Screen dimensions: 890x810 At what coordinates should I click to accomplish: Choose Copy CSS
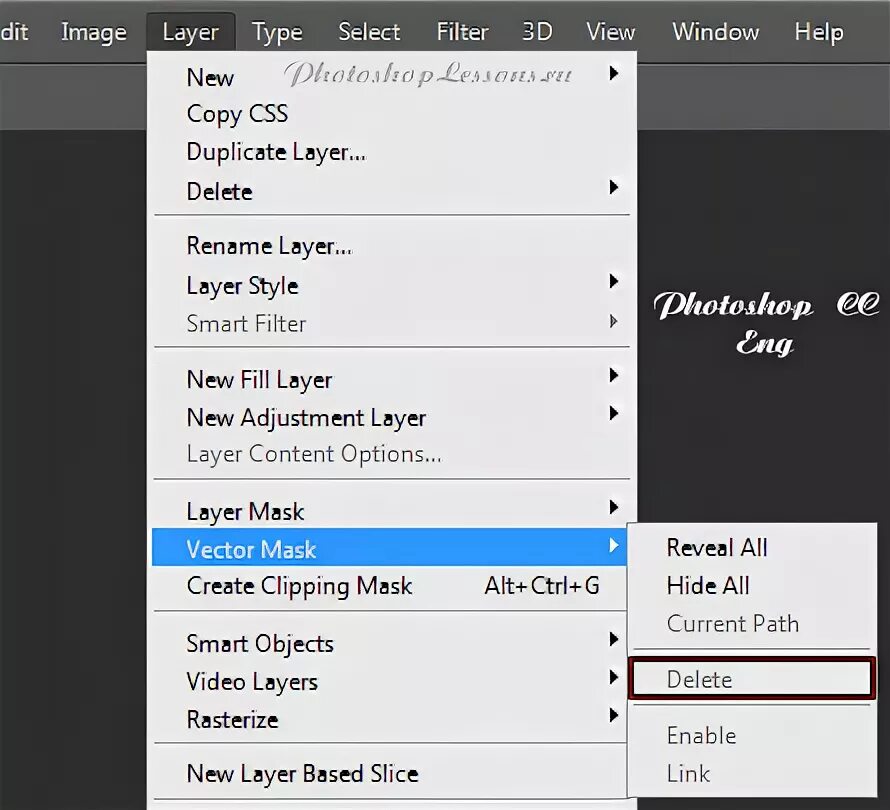point(392,114)
